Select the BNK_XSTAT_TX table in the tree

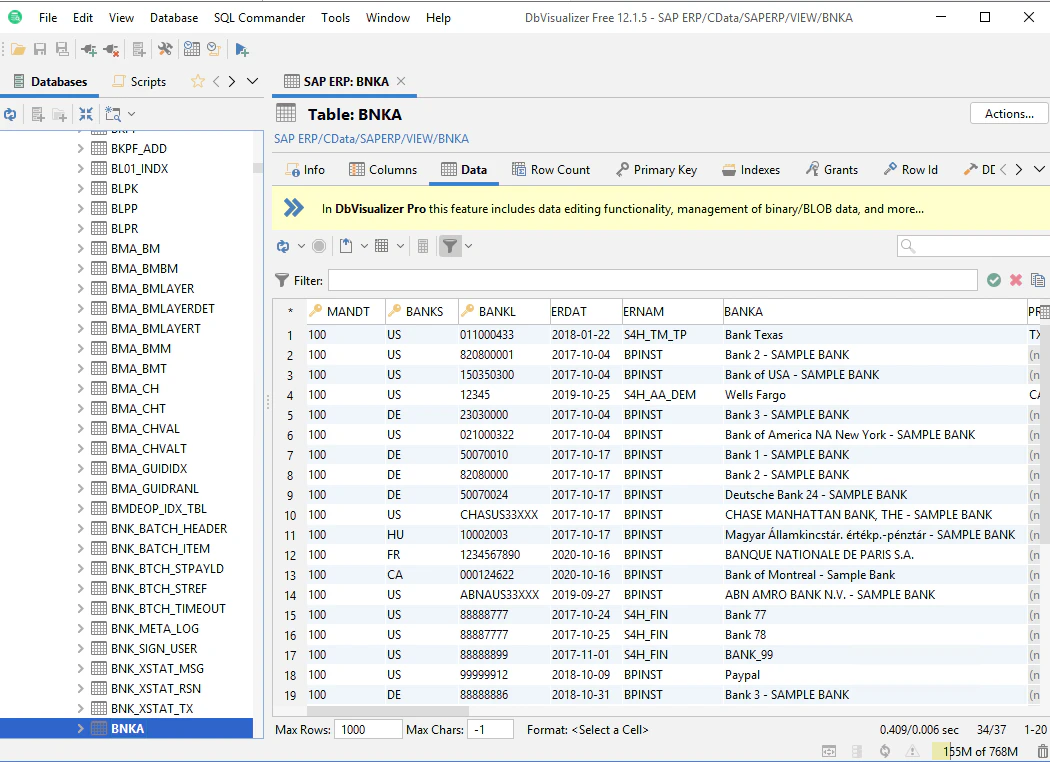(x=151, y=708)
